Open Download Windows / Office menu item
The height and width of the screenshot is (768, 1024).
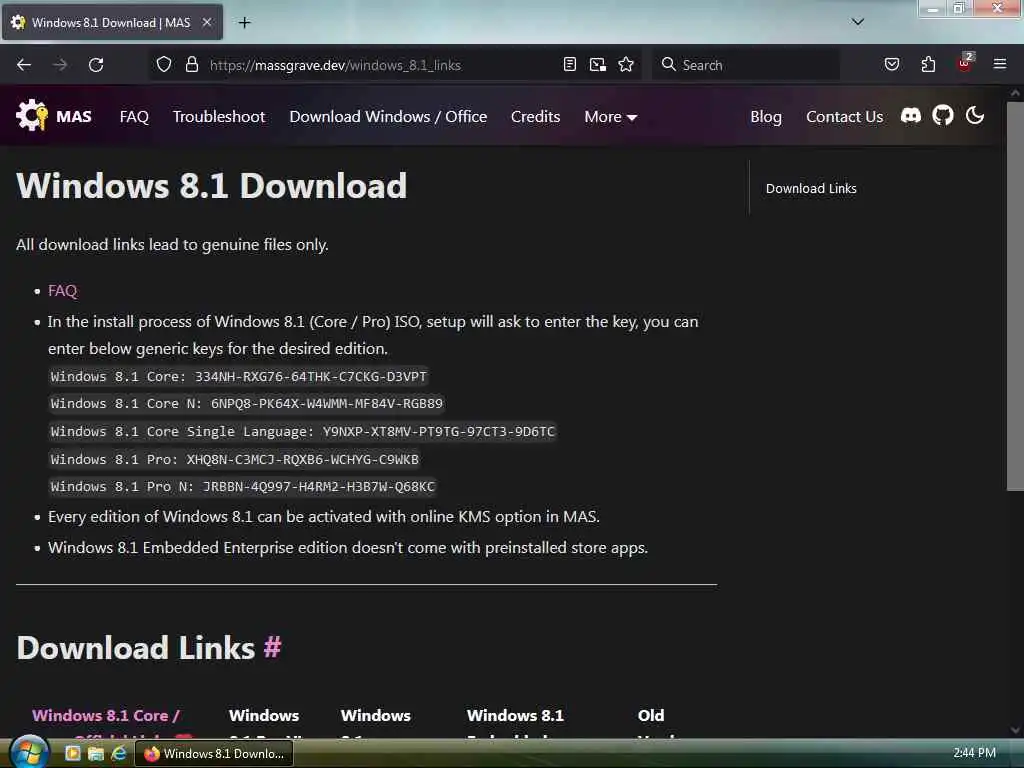(x=388, y=117)
